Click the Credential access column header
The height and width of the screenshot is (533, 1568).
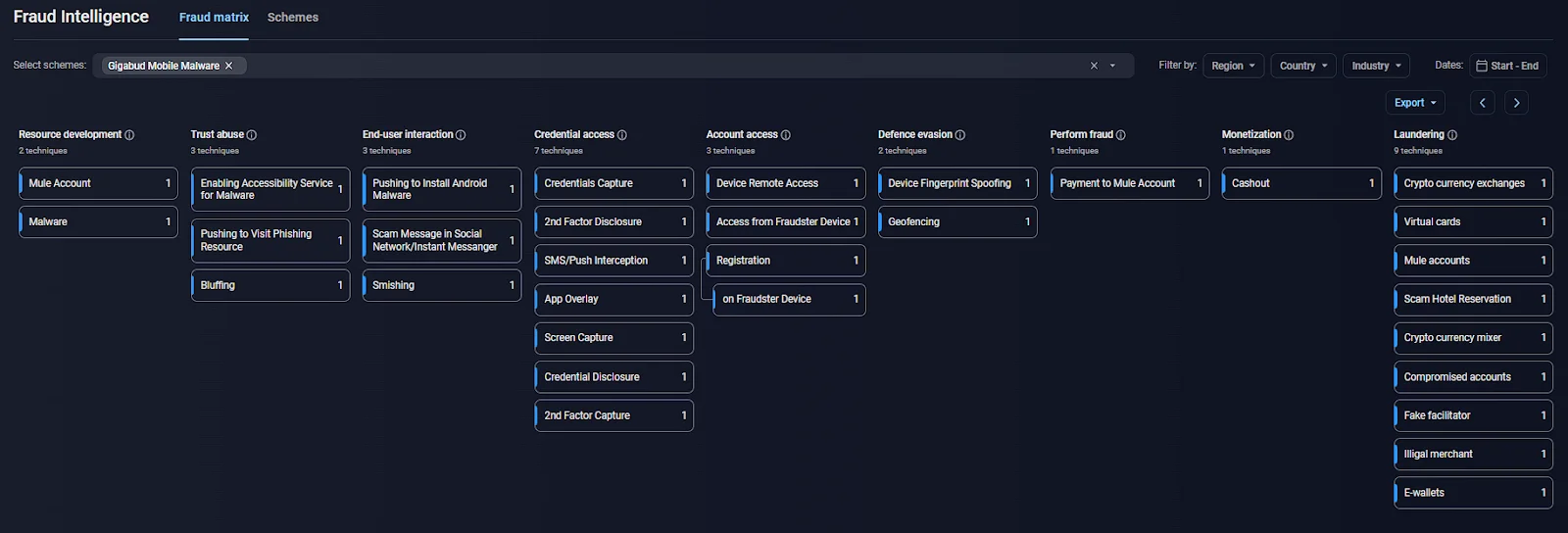click(574, 134)
